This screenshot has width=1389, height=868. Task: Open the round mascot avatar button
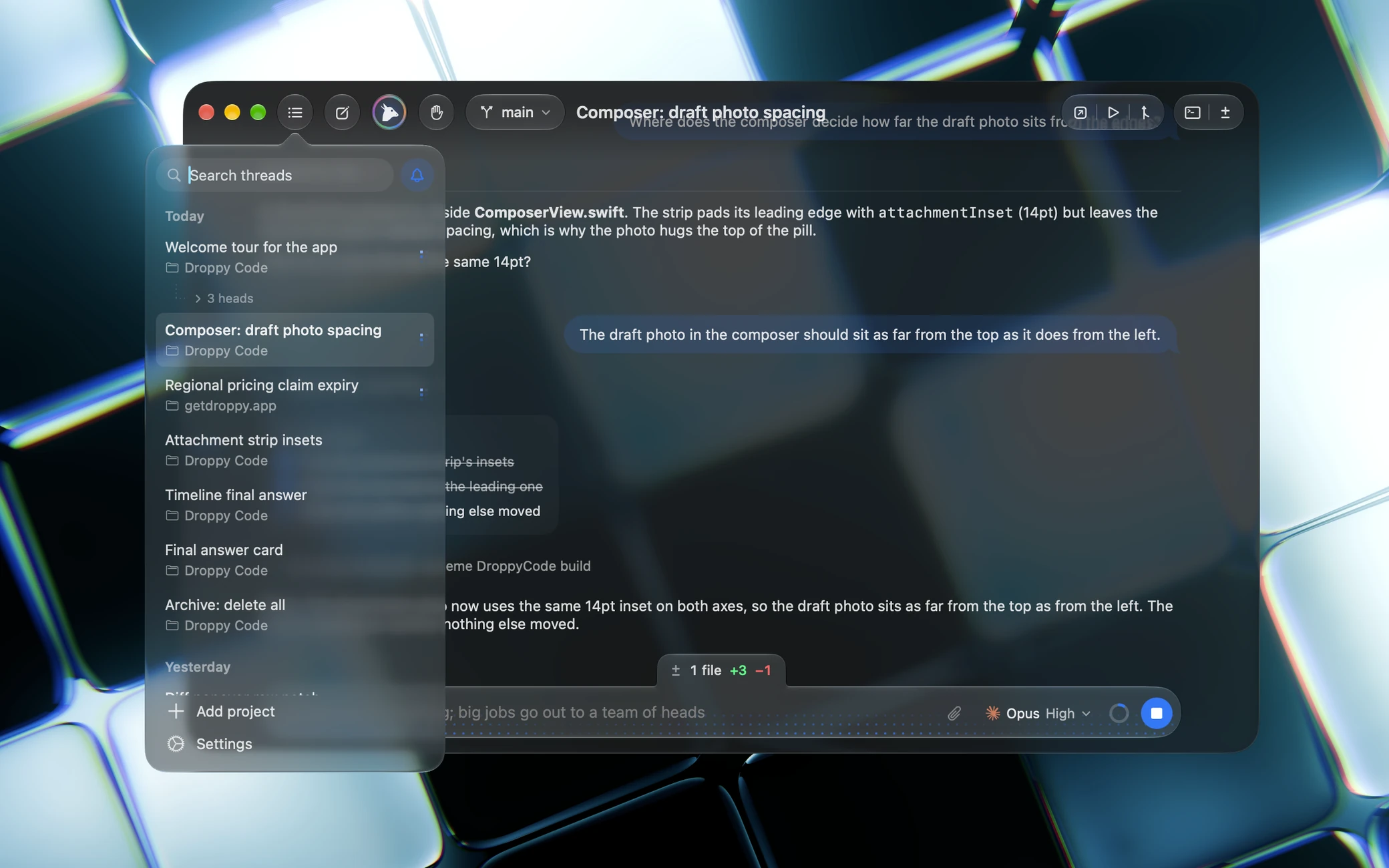pyautogui.click(x=389, y=112)
